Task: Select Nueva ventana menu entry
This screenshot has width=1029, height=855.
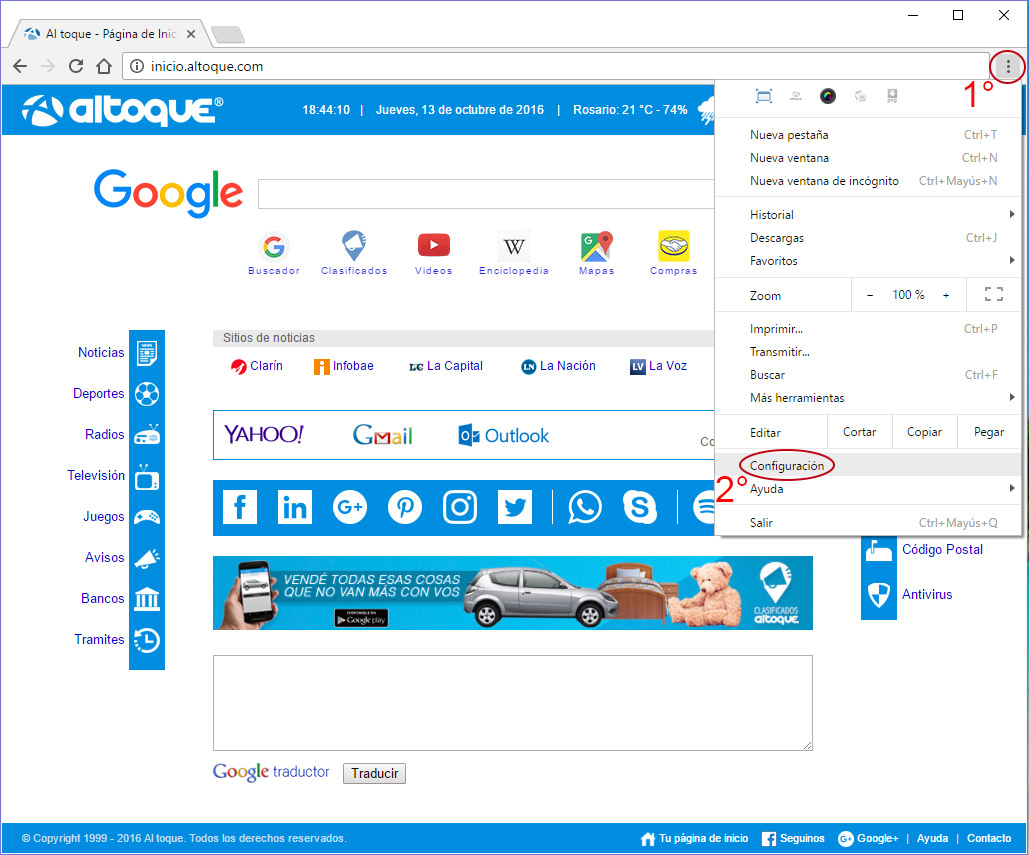Action: [868, 157]
